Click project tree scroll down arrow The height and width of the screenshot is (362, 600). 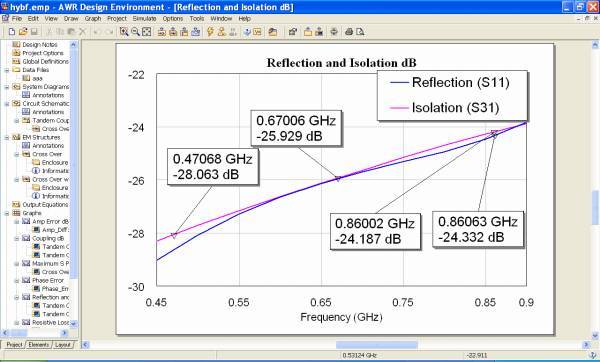pyautogui.click(x=73, y=324)
